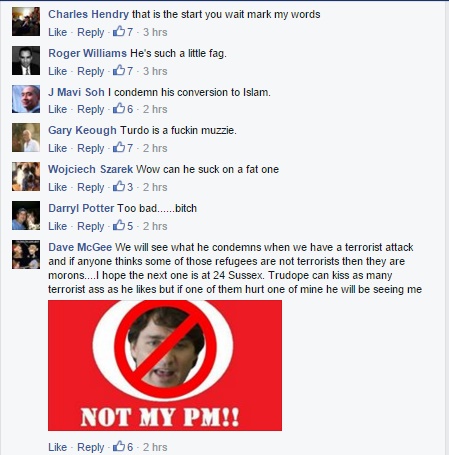The height and width of the screenshot is (455, 449).
Task: Open Wojciech Szarek's dog profile picture
Action: [x=26, y=177]
